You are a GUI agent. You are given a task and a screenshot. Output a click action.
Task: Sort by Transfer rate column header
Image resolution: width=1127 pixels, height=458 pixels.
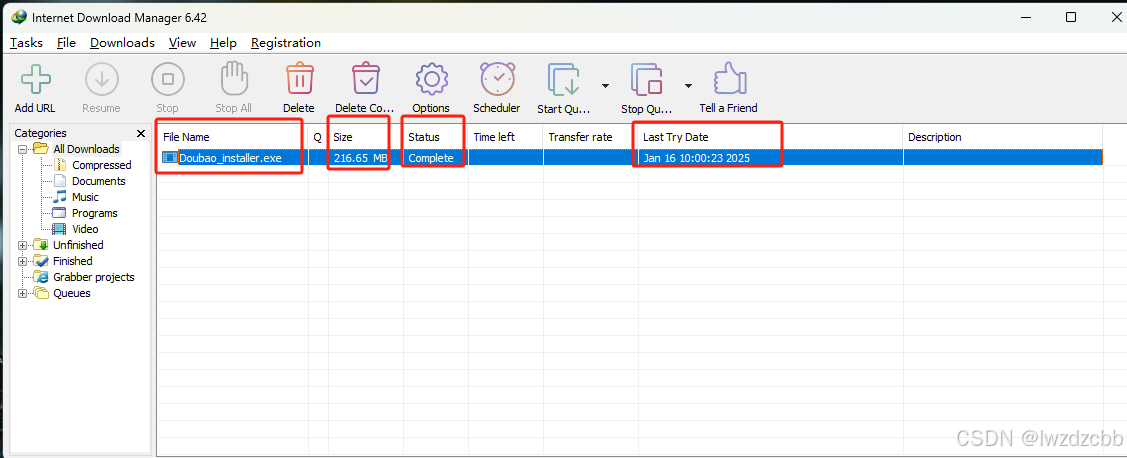pos(591,137)
